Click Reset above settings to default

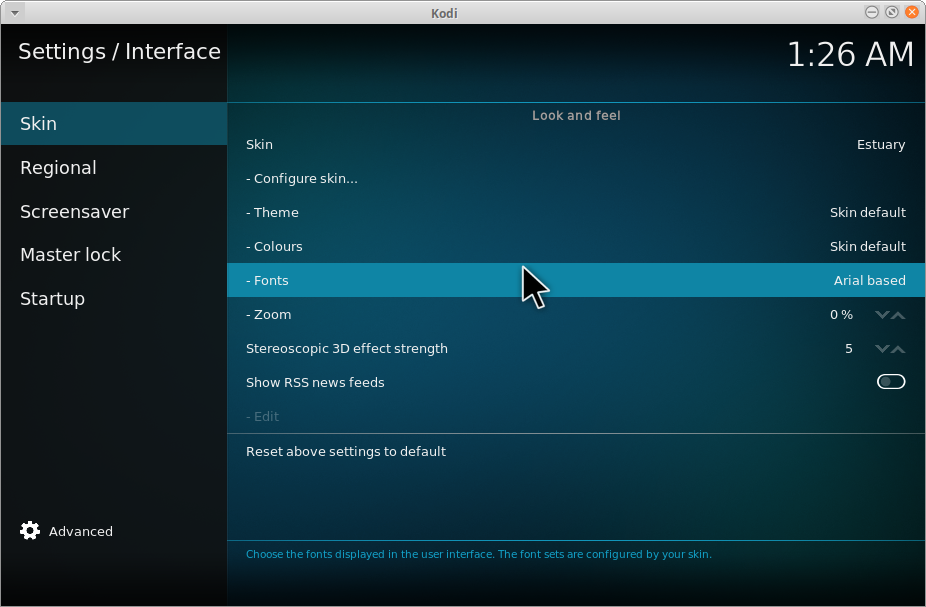[x=576, y=452]
